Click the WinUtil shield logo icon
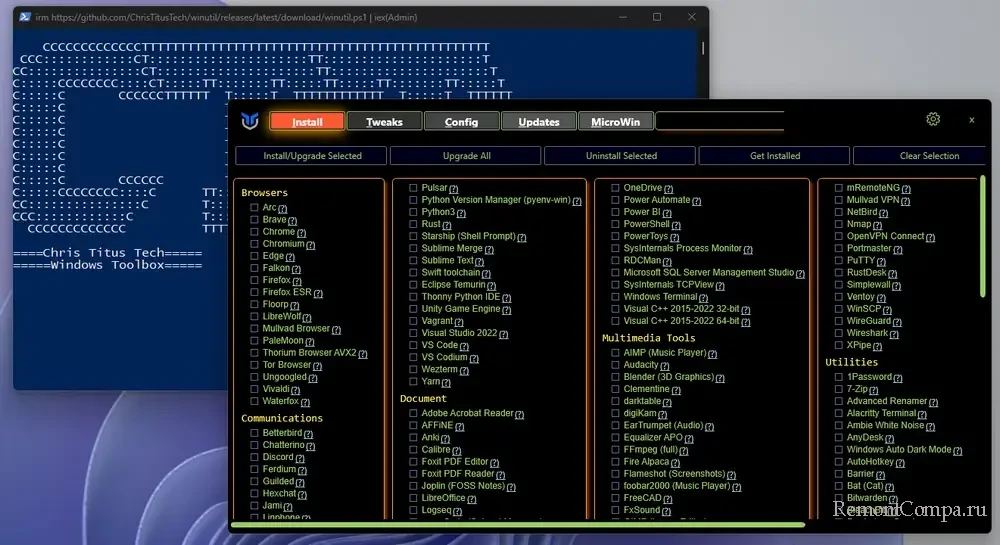 coord(250,120)
